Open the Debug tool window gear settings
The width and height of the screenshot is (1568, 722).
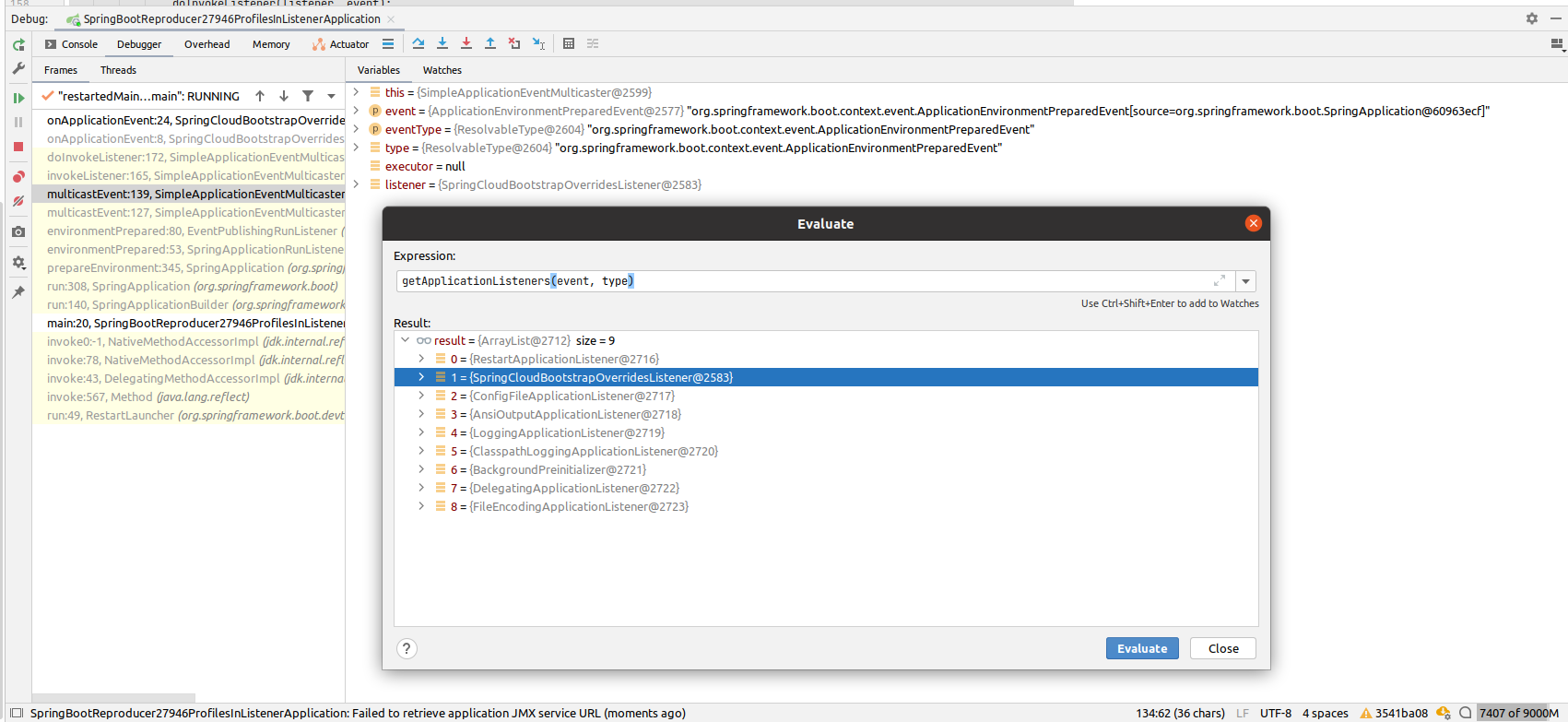tap(1532, 18)
